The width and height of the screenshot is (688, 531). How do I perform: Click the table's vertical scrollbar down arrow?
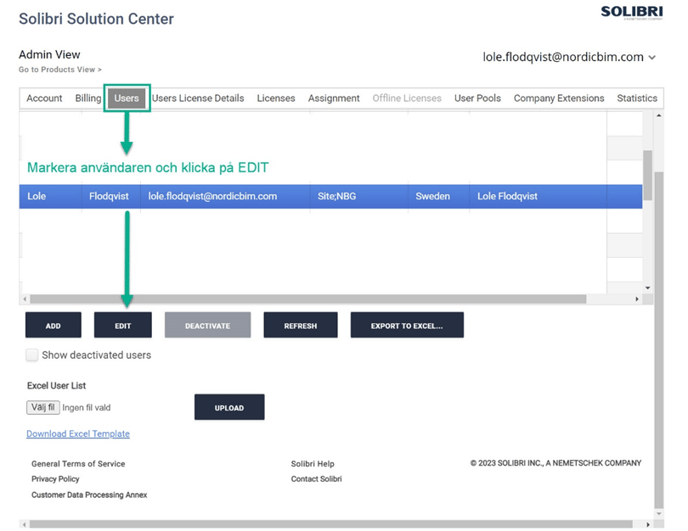point(647,288)
